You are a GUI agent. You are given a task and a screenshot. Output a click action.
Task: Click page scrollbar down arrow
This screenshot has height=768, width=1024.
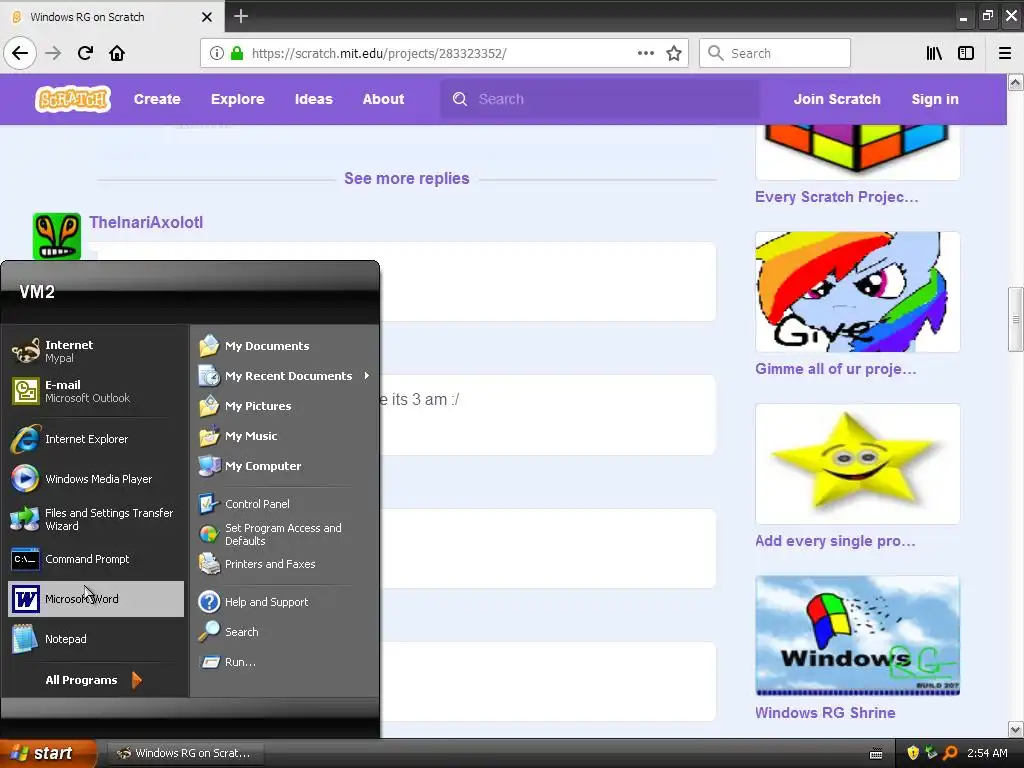[1016, 729]
